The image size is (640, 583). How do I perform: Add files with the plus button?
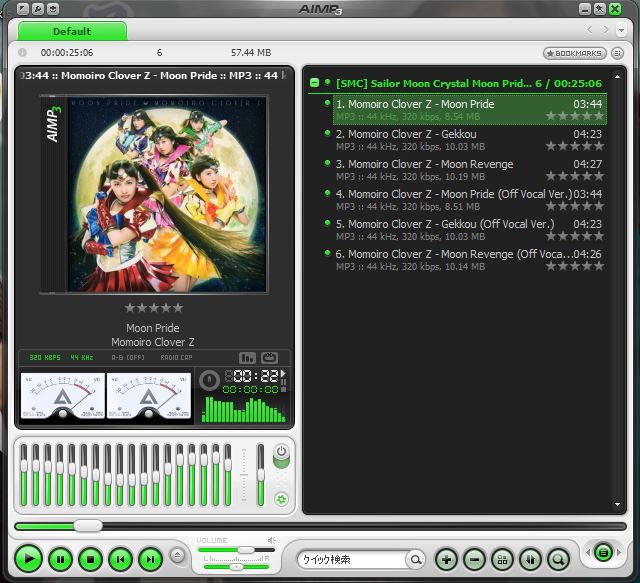tap(447, 560)
